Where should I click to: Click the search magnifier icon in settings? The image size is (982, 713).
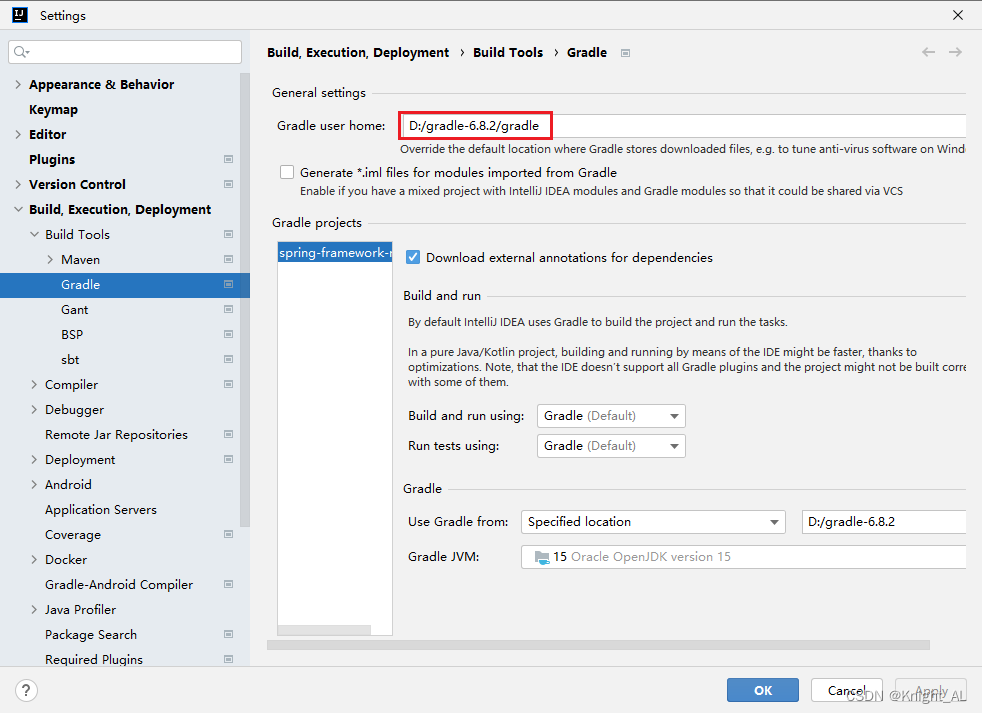(x=21, y=52)
